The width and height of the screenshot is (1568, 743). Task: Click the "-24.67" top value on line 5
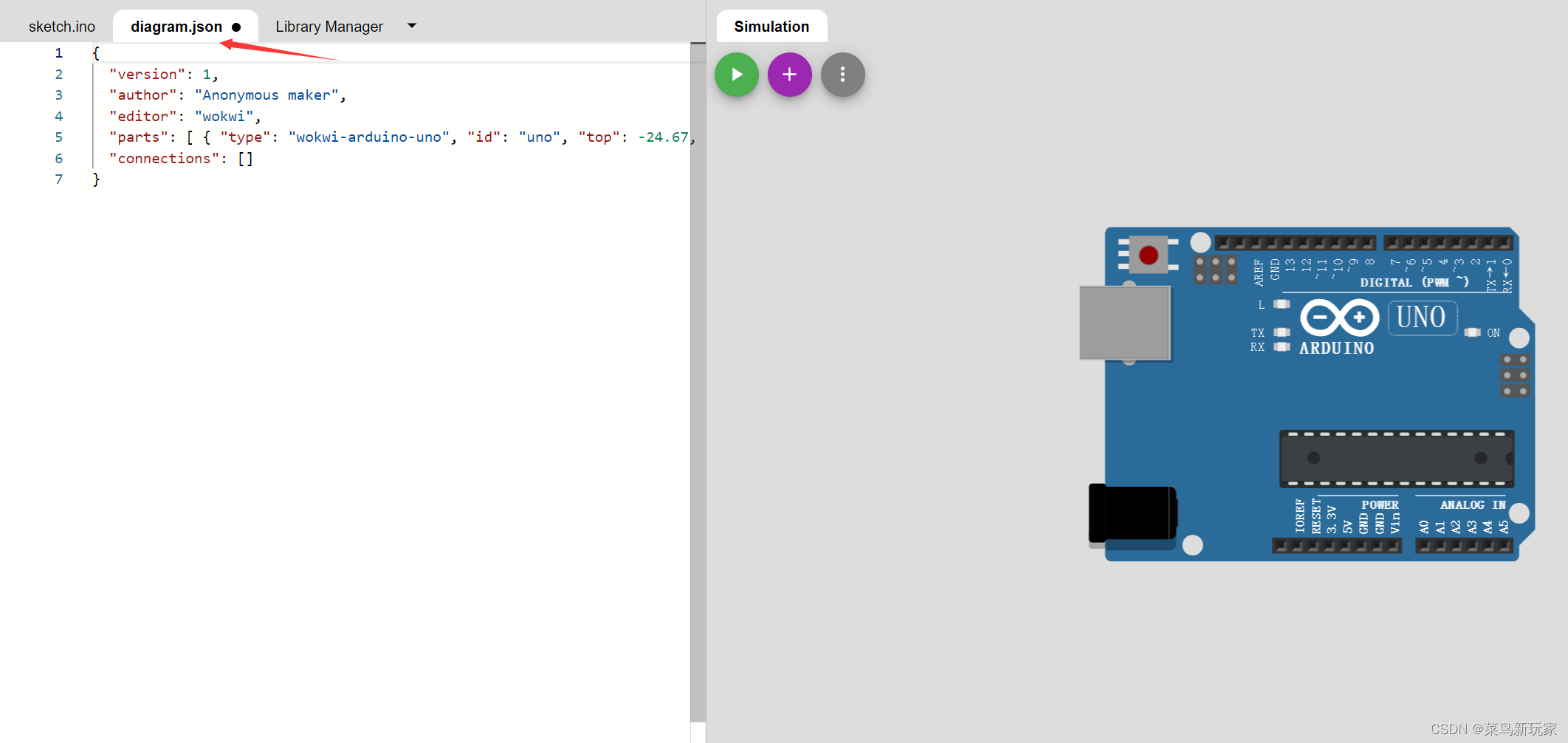[x=663, y=137]
